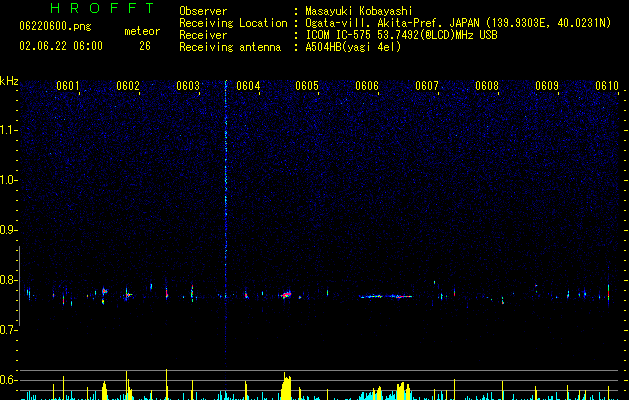Click the 1.1 kHz axis label
The height and width of the screenshot is (400, 629).
(8, 130)
